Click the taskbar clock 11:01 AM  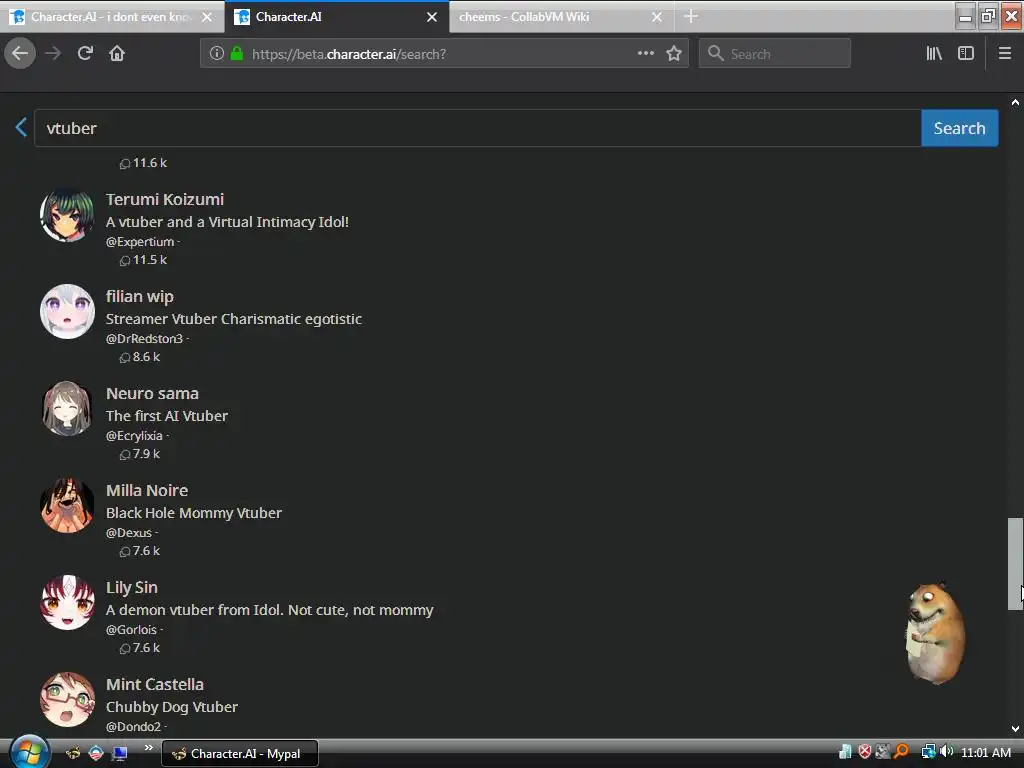click(x=986, y=753)
